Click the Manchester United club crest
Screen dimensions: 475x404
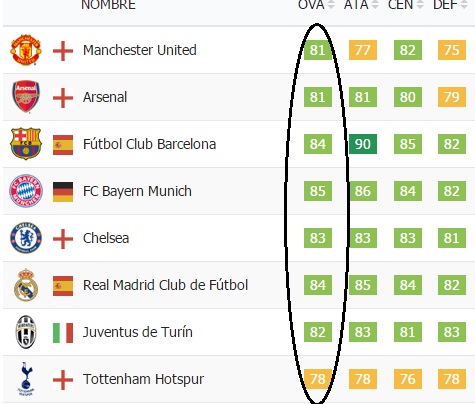click(26, 50)
